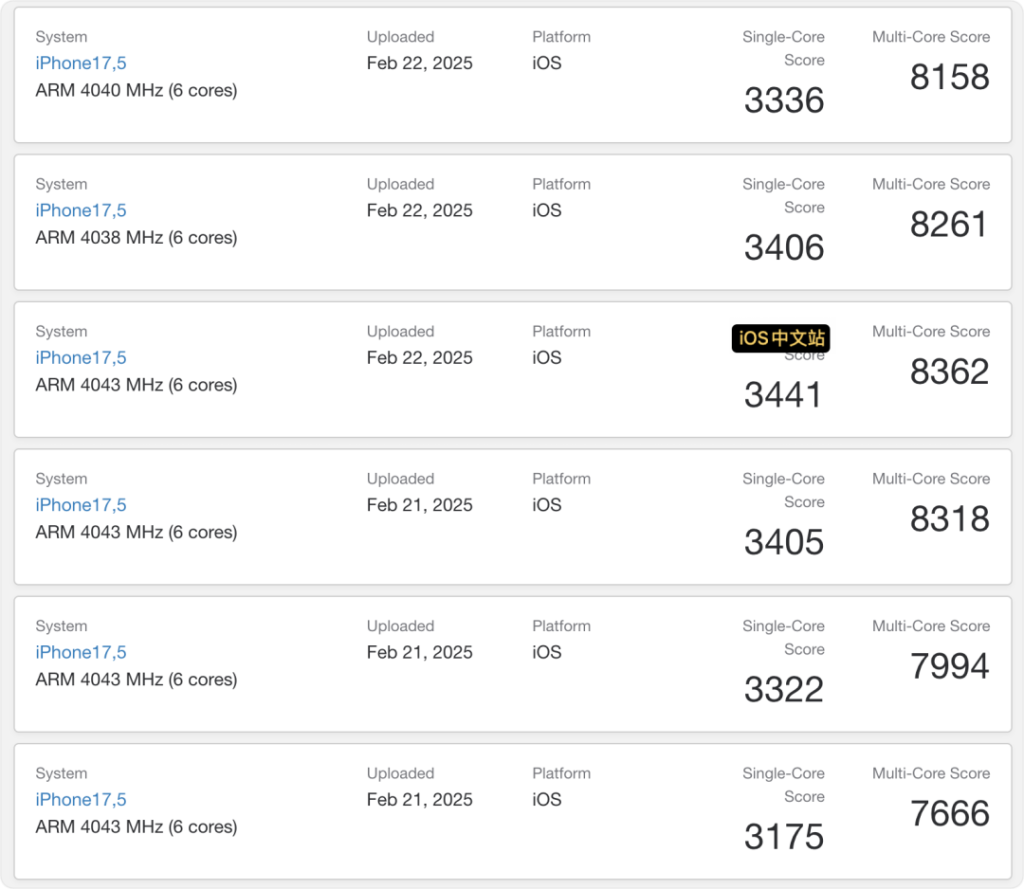Select the multi-core score 8362
The width and height of the screenshot is (1024, 889).
pos(949,371)
